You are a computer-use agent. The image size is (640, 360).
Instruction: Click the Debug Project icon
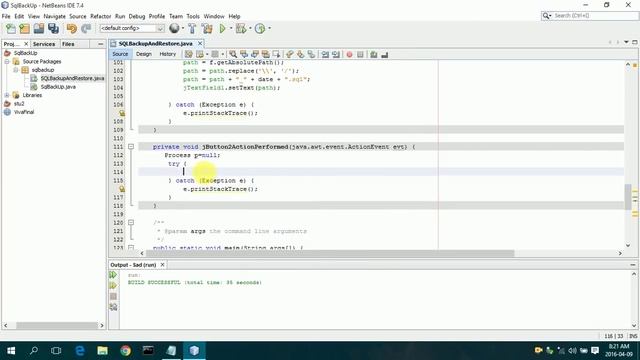click(x=241, y=28)
